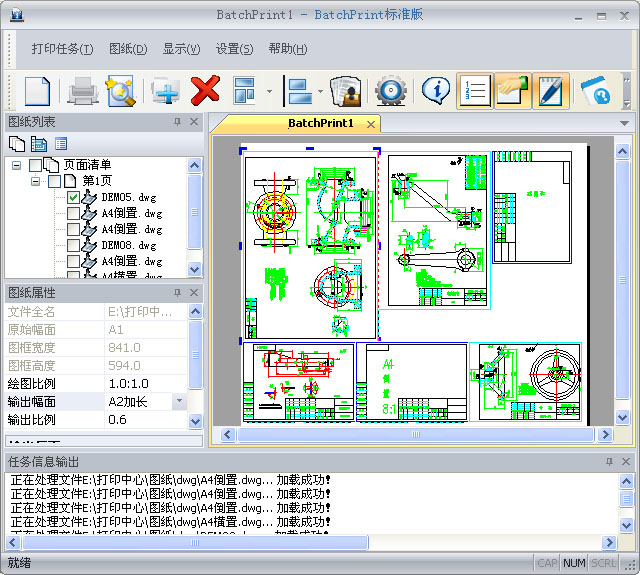Viewport: 640px width, 575px height.
Task: Close the BatchPrint1 document tab
Action: click(370, 124)
